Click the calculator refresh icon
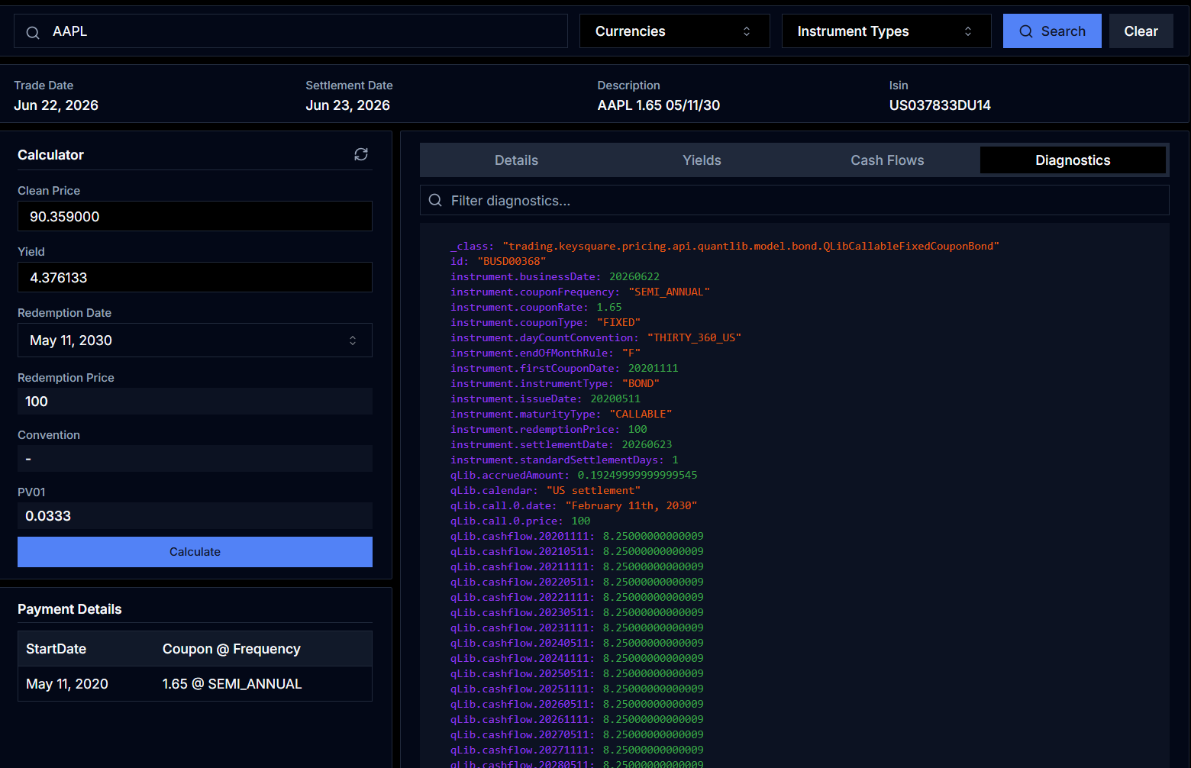Image resolution: width=1191 pixels, height=768 pixels. pos(361,154)
